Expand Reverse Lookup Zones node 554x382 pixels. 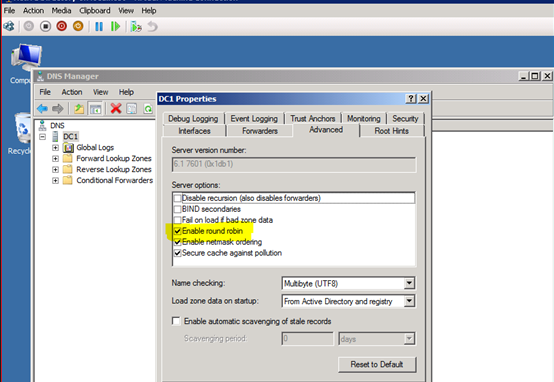point(55,169)
